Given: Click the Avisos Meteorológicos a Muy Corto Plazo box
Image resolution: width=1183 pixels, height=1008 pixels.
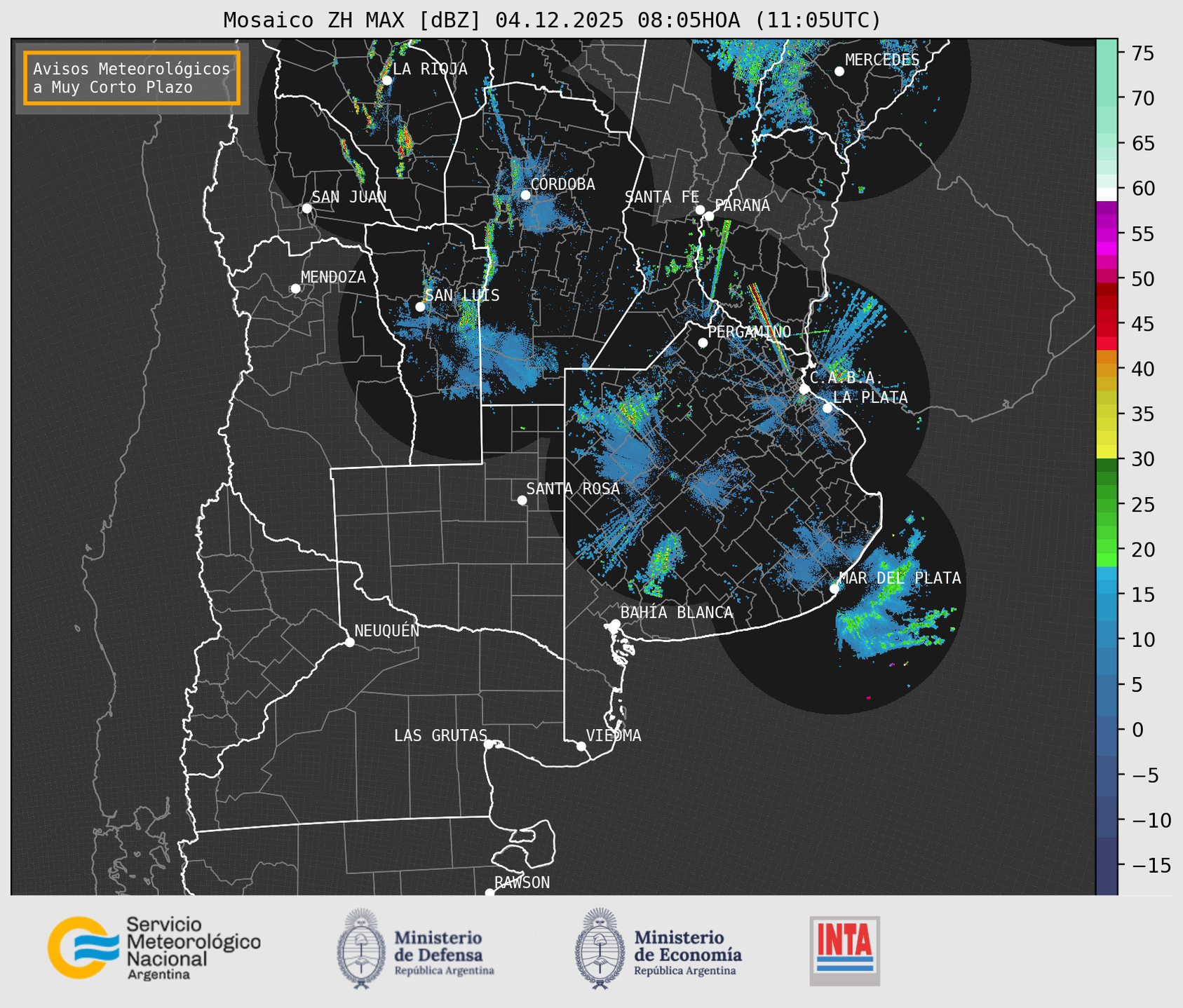Looking at the screenshot, I should (132, 78).
